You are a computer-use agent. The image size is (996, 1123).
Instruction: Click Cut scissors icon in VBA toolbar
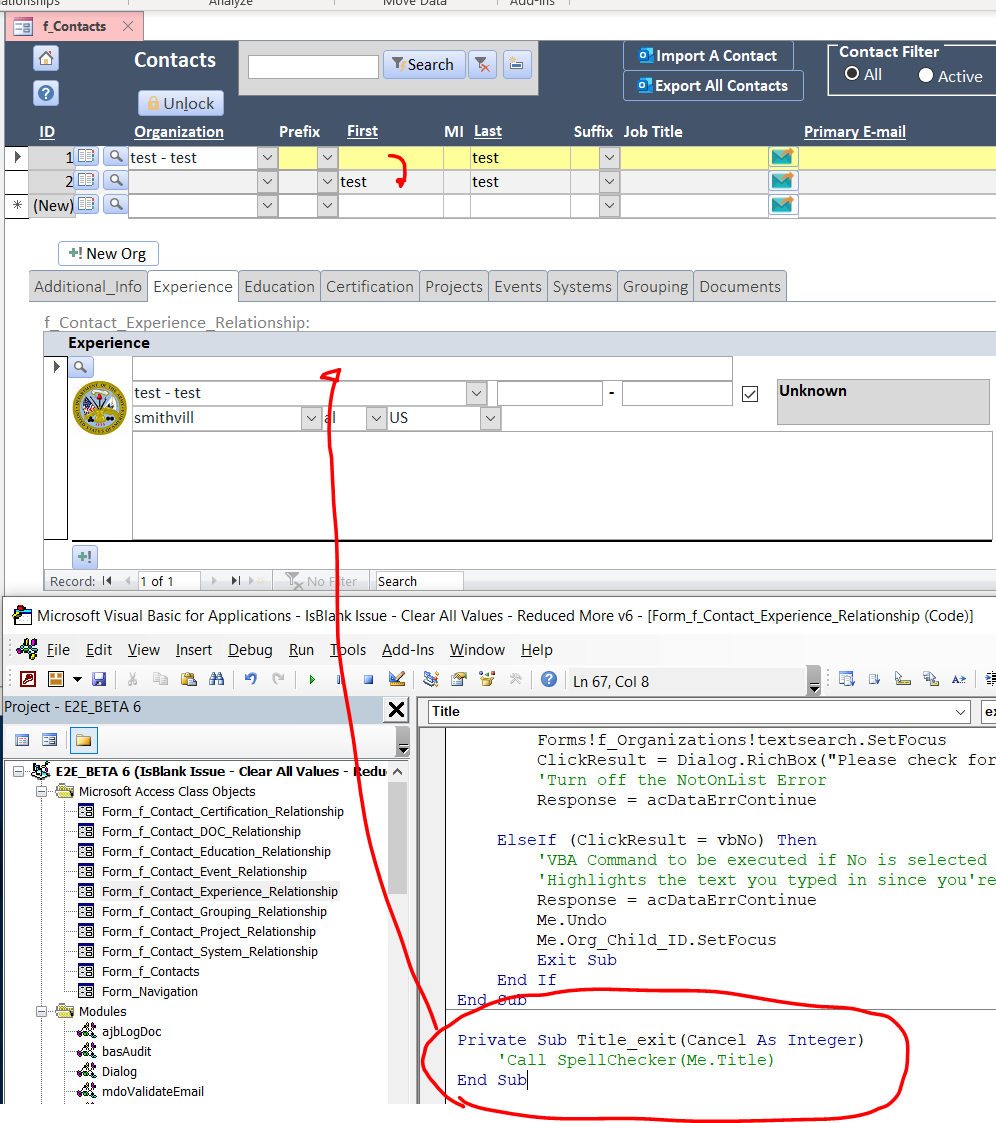[132, 679]
